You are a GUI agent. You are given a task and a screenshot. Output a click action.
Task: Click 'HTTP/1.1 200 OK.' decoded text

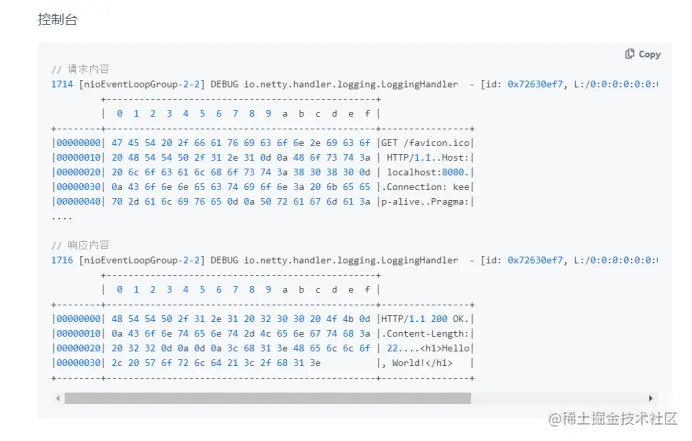click(x=425, y=319)
